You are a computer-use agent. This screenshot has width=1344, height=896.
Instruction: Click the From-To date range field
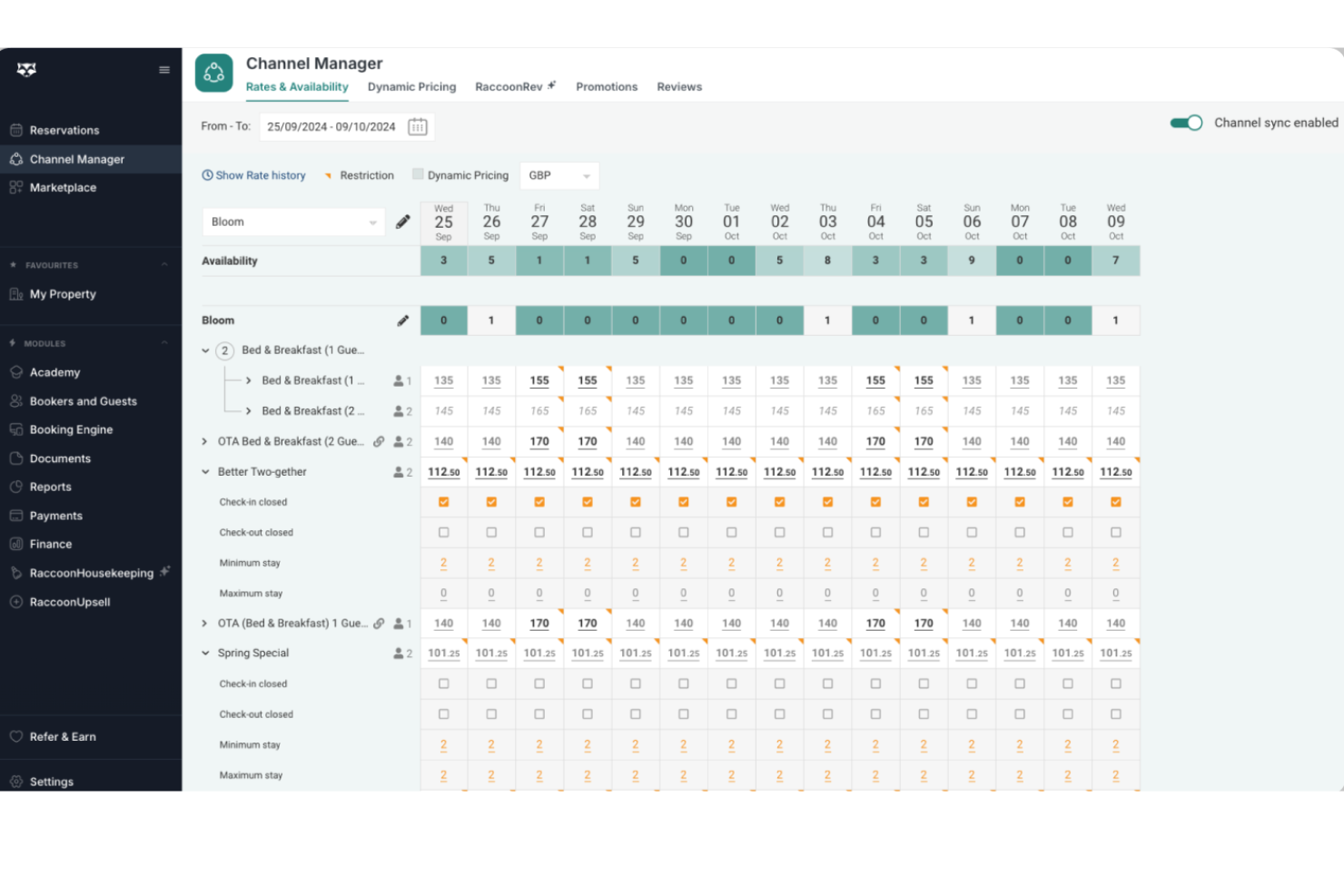point(331,127)
